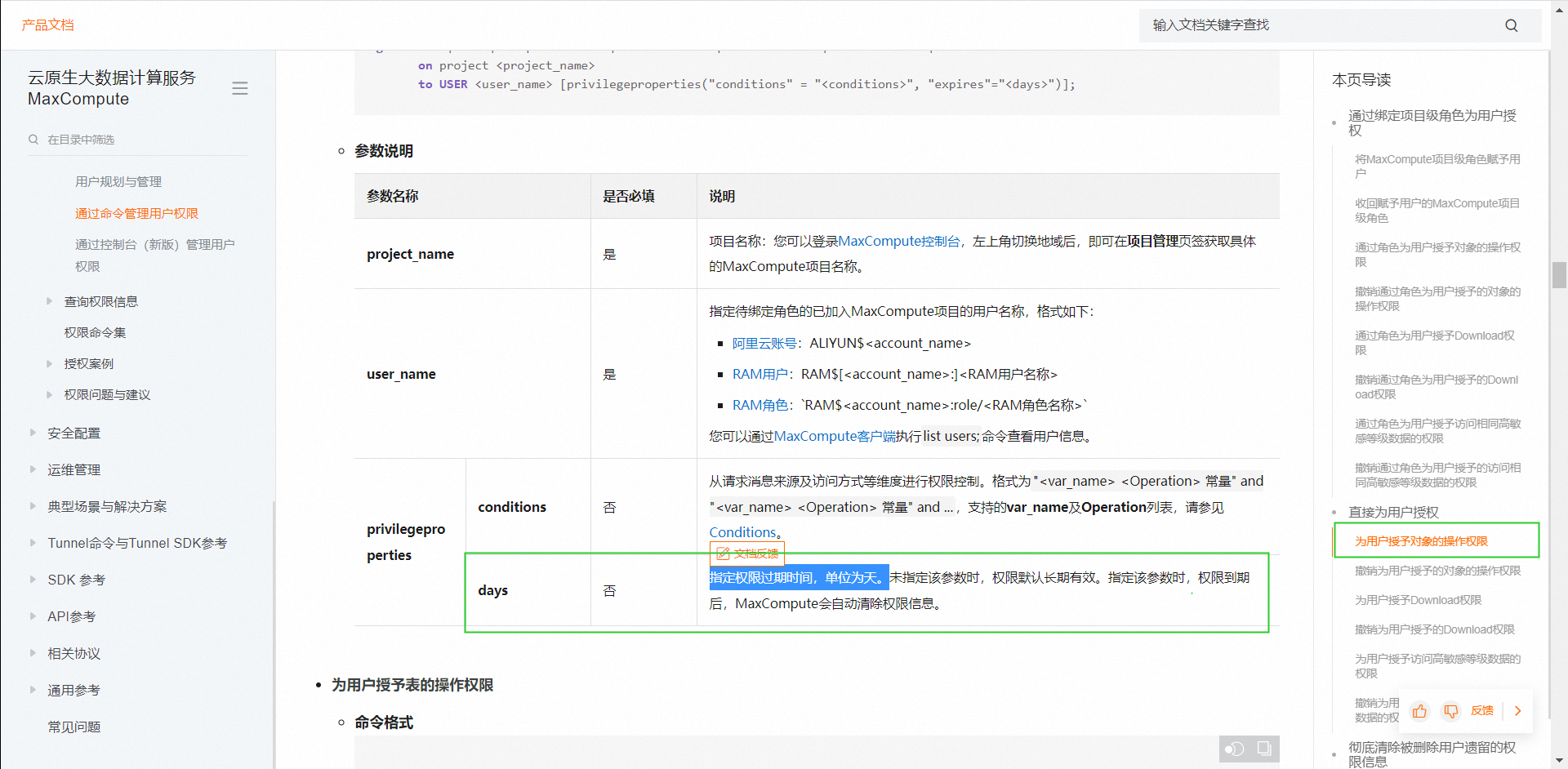Viewport: 1568px width, 769px height.
Task: Expand Tunnel命令与Tunnel SDK参考 section
Action: [33, 543]
